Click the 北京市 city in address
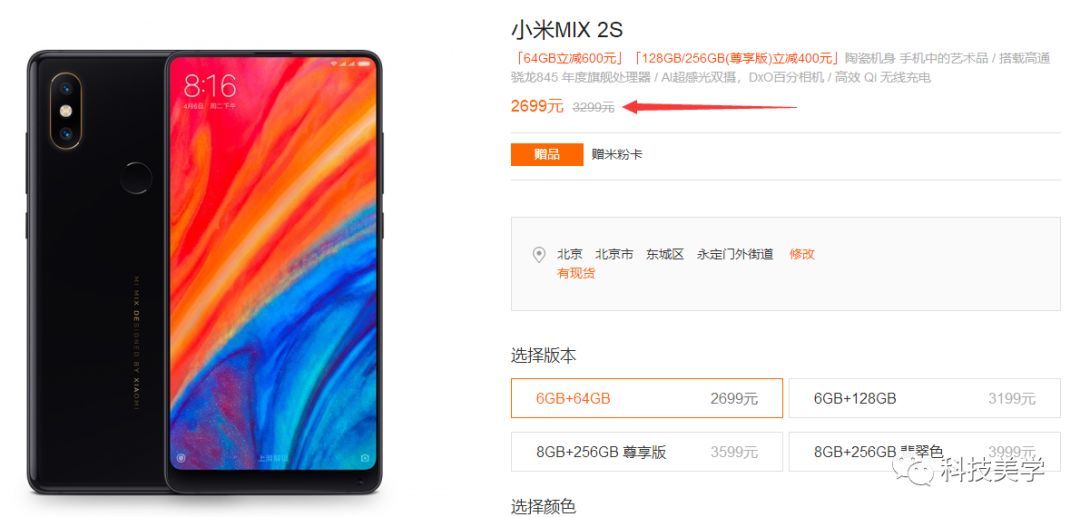This screenshot has width=1080, height=517. [614, 254]
